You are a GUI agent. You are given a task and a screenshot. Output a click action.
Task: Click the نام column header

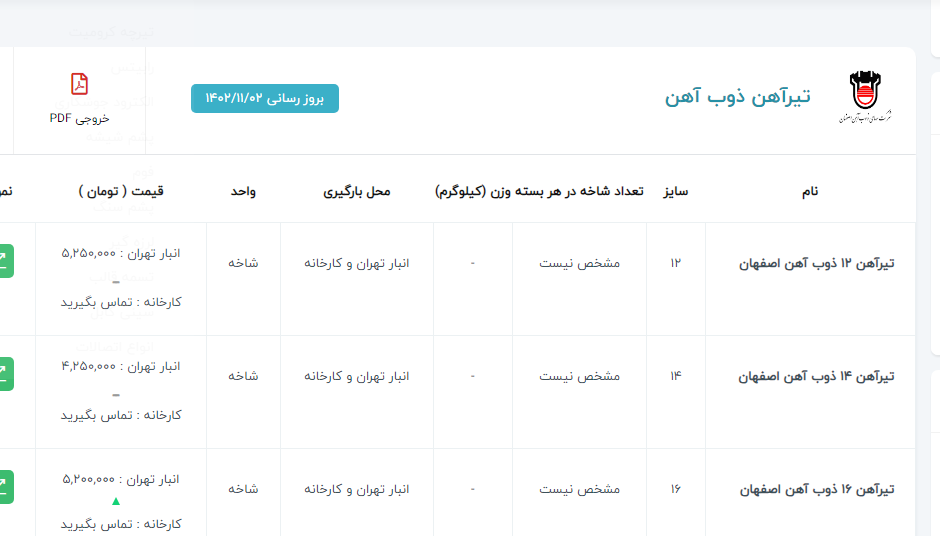click(810, 191)
